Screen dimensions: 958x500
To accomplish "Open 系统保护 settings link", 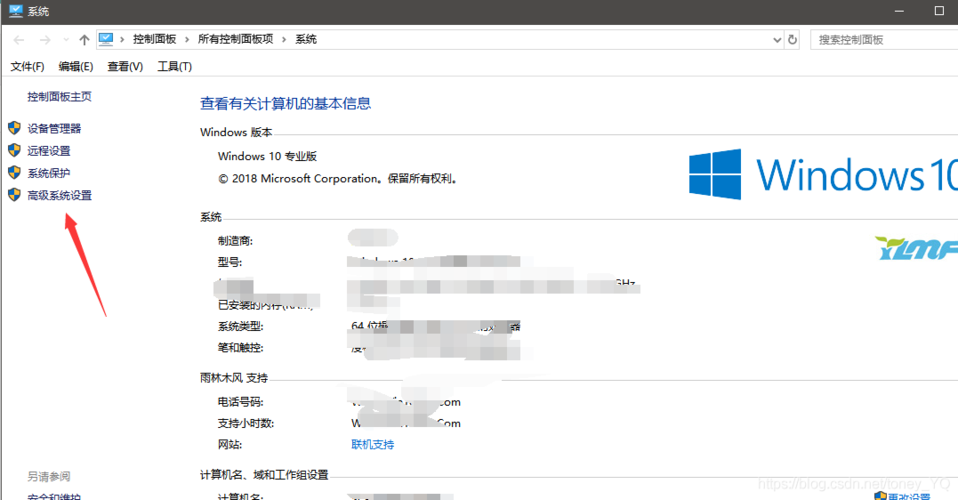I will click(49, 173).
